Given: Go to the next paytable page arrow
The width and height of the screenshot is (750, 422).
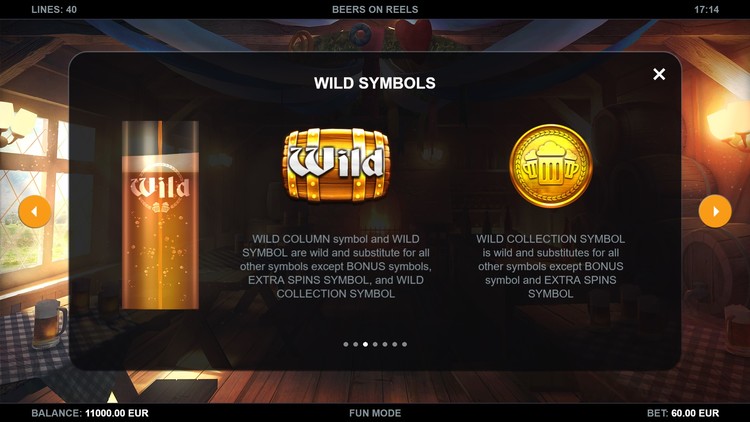Looking at the screenshot, I should pyautogui.click(x=715, y=211).
